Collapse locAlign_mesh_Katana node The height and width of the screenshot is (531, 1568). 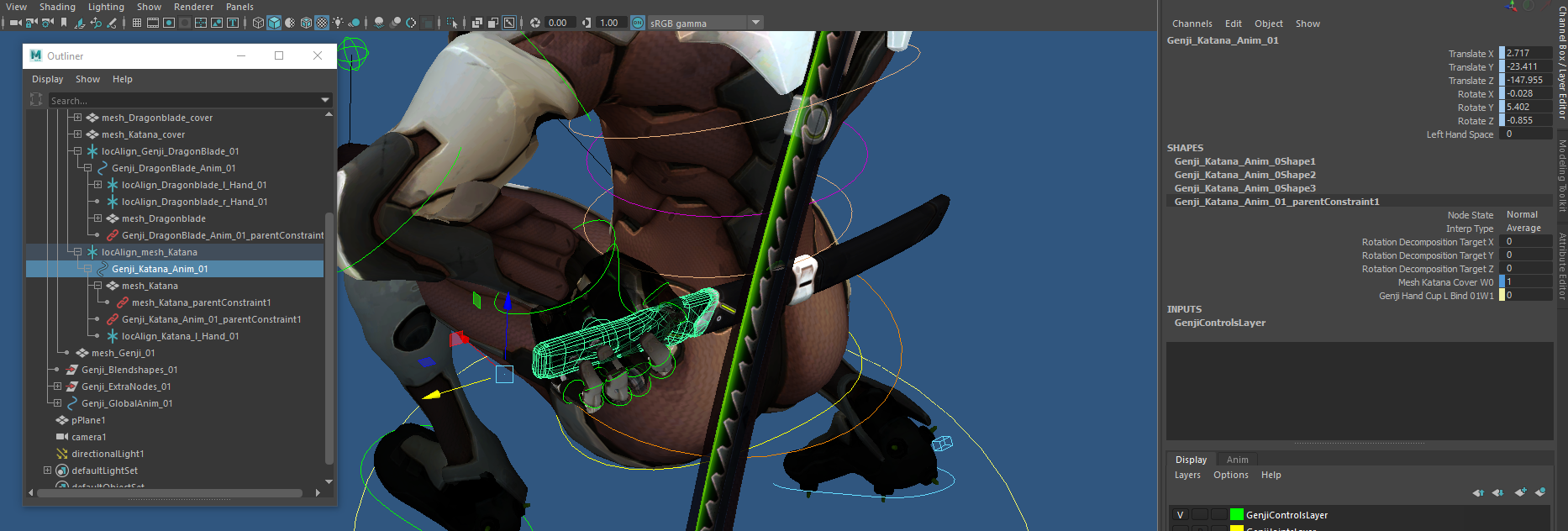tap(77, 252)
